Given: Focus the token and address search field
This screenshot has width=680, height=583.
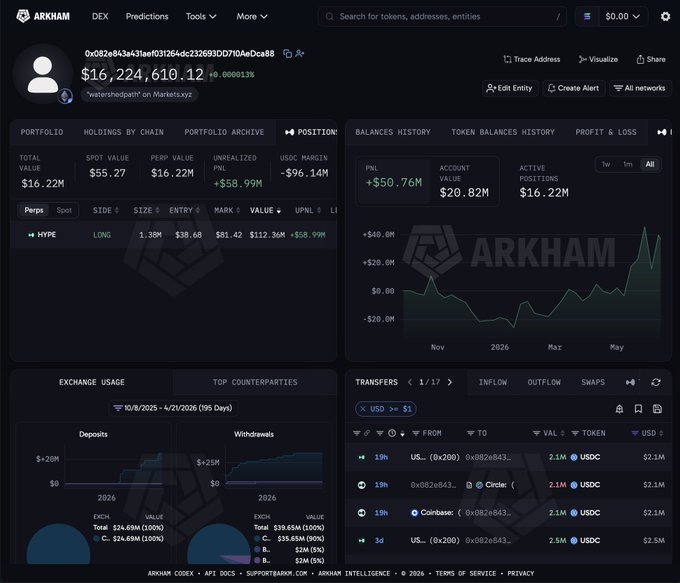Looking at the screenshot, I should point(442,16).
